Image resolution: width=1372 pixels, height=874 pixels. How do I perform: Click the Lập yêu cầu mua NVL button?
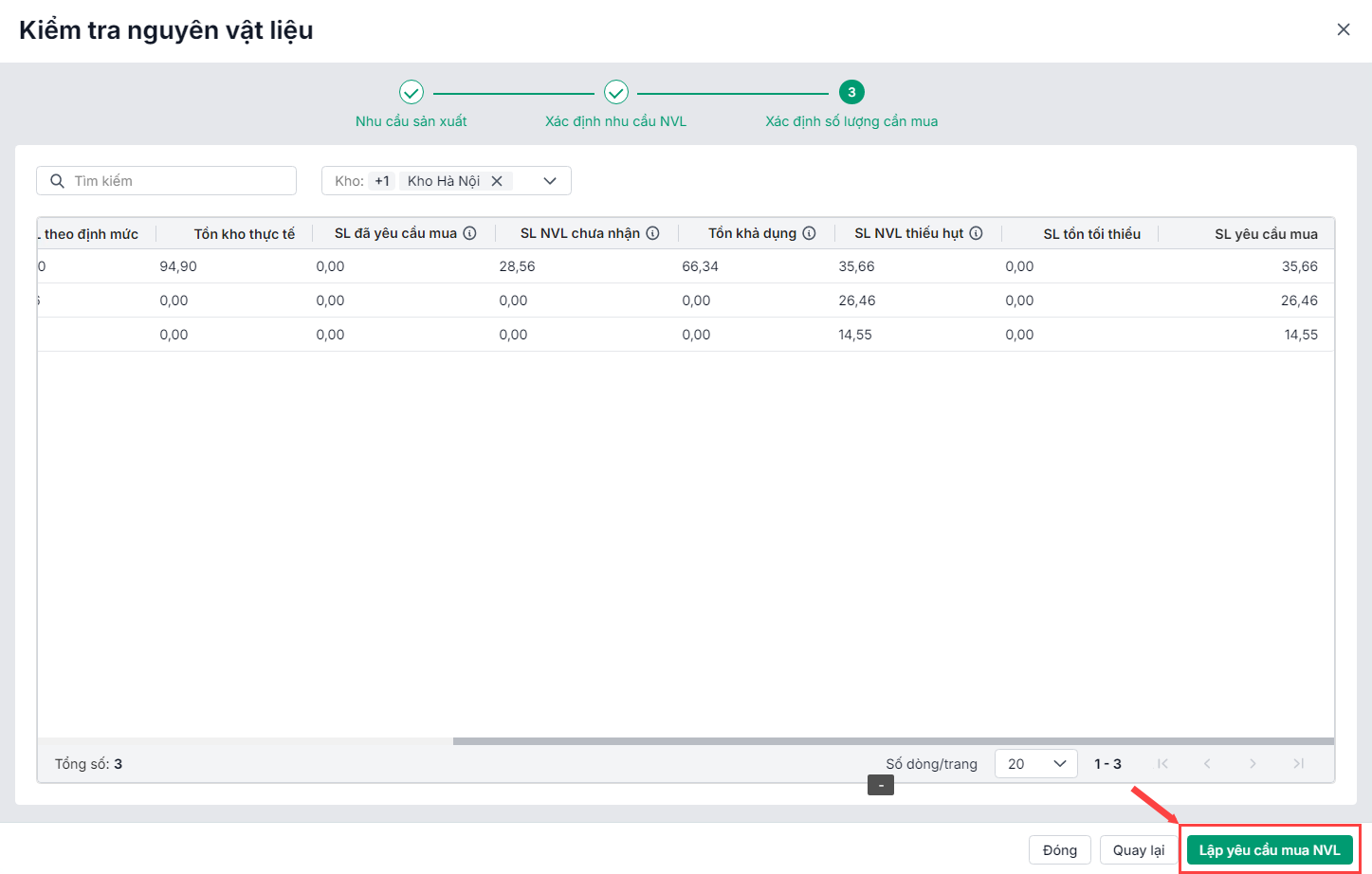click(x=1269, y=850)
